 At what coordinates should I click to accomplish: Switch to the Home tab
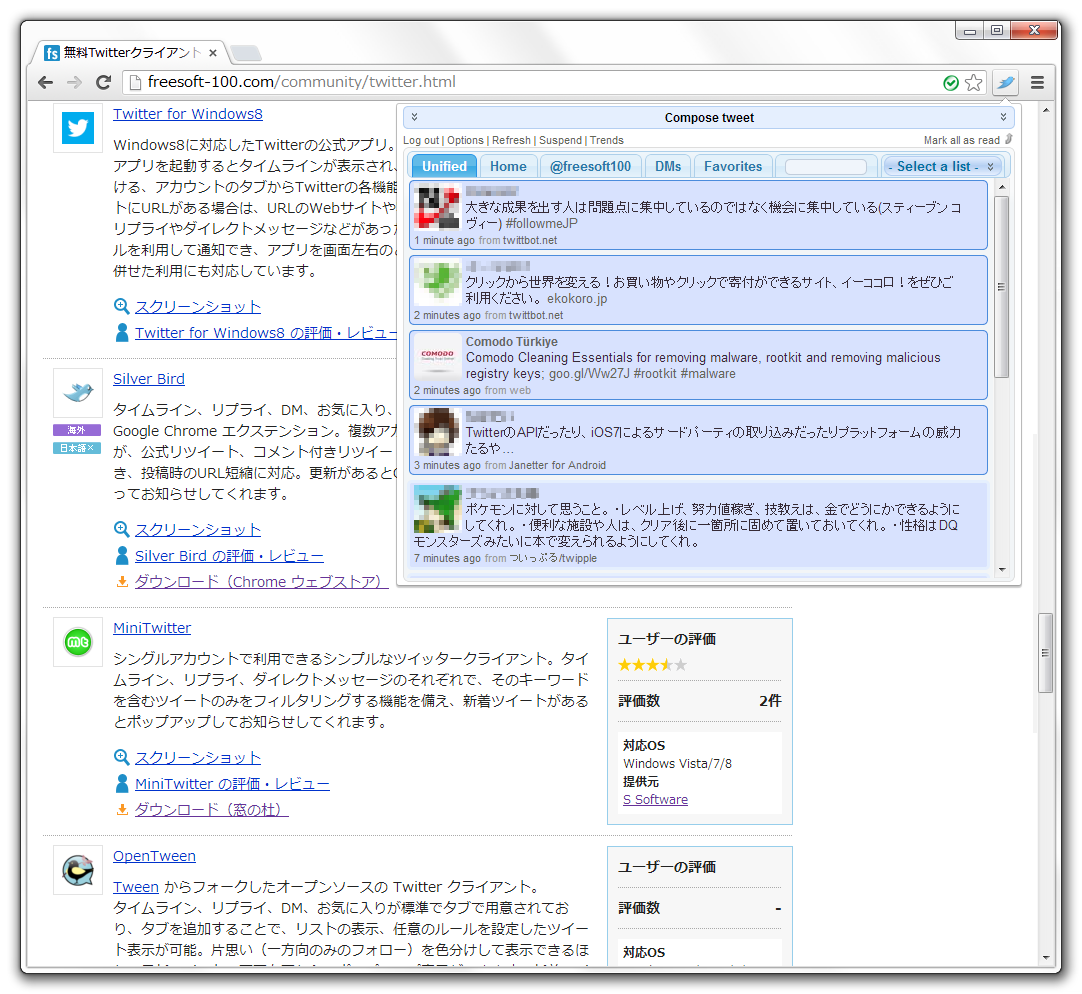click(x=508, y=166)
